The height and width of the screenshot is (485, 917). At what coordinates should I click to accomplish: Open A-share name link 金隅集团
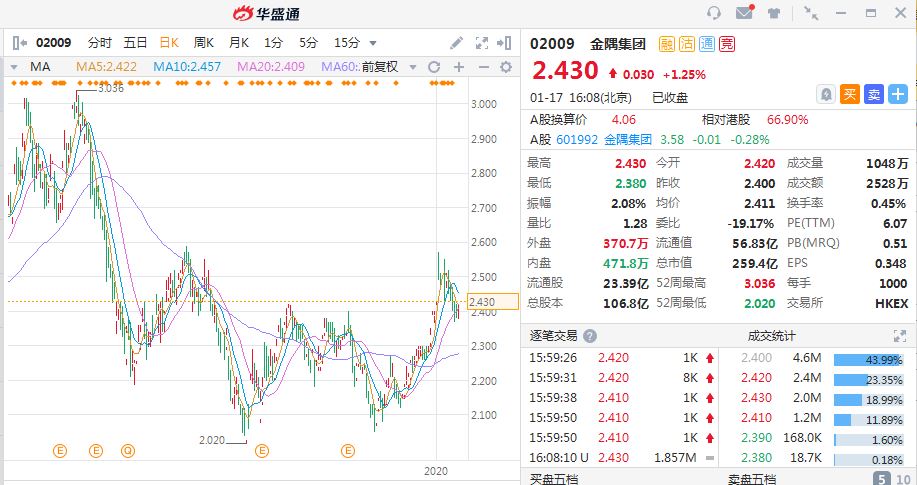[628, 140]
